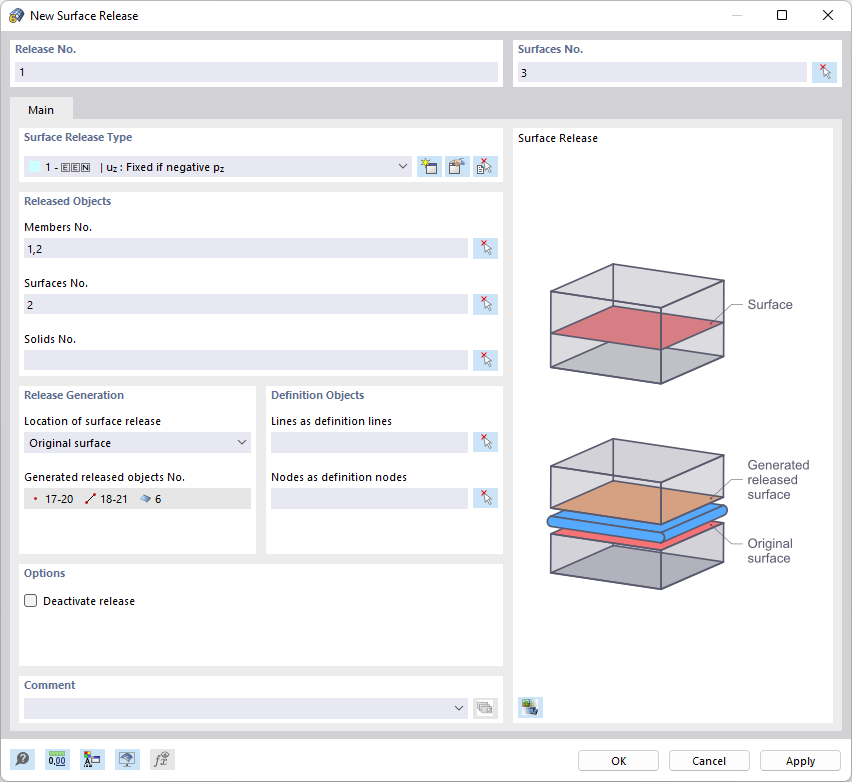
Task: Pick definition nodes graphically
Action: tap(485, 498)
